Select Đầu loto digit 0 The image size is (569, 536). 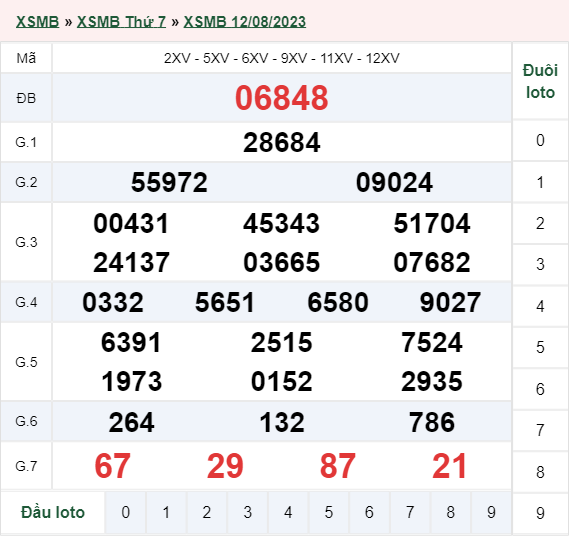click(x=126, y=512)
